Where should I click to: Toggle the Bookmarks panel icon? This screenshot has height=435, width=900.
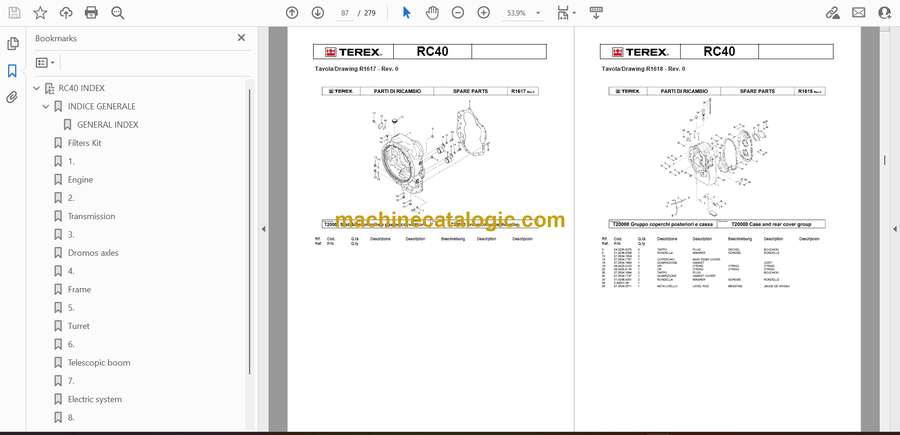12,71
